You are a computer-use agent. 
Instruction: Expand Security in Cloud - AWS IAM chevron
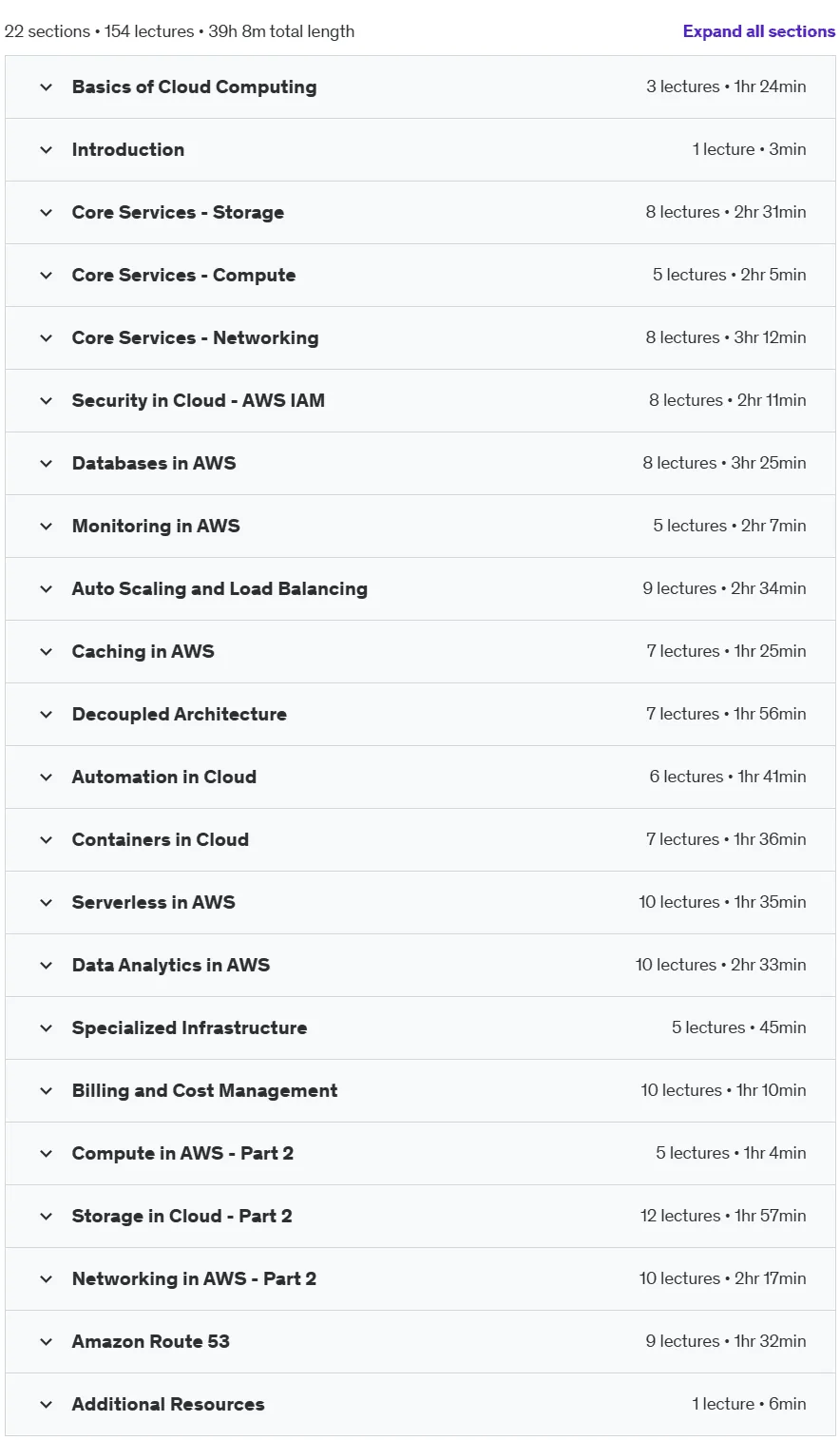(46, 401)
